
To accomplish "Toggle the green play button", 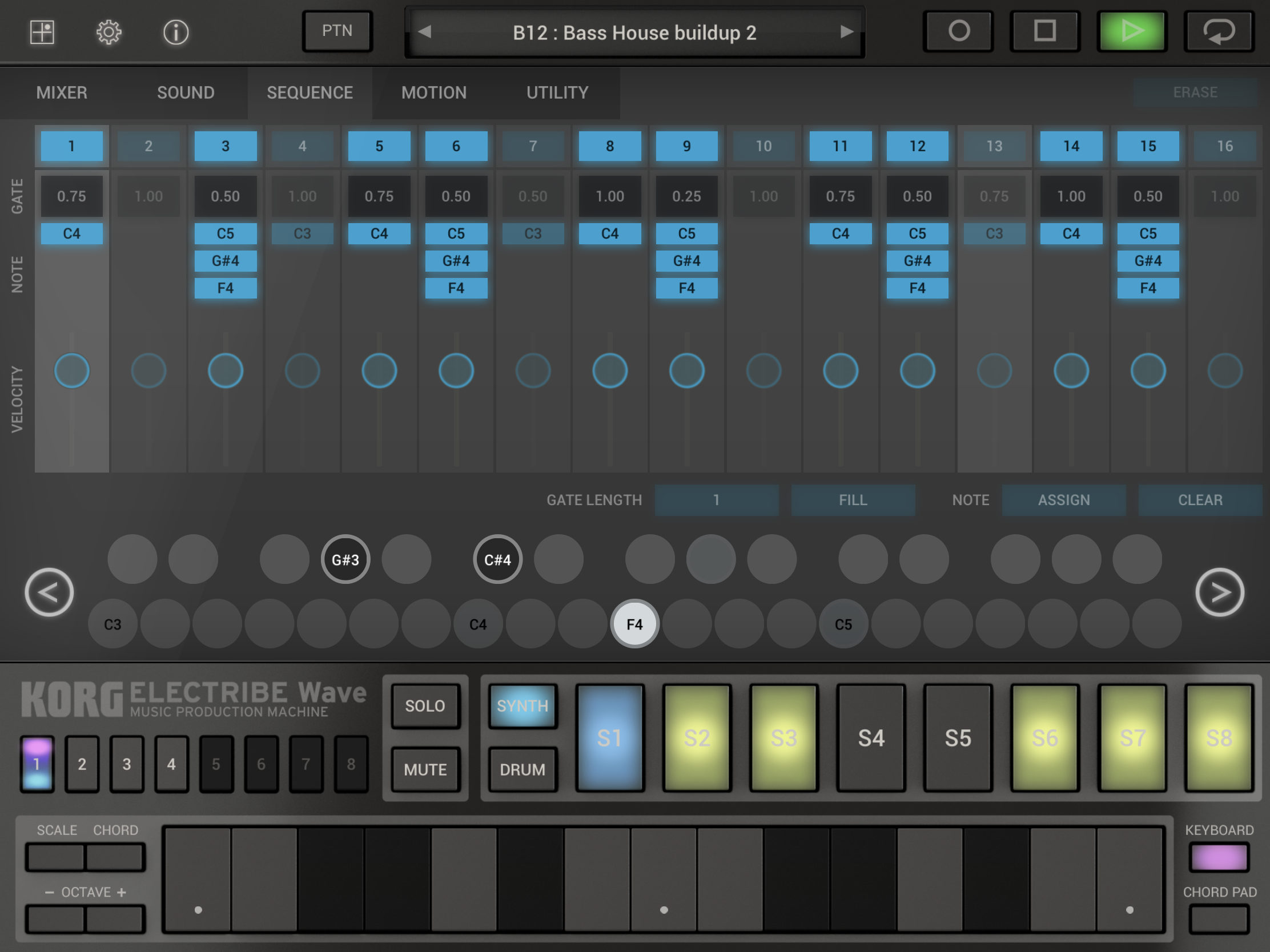I will click(1132, 31).
